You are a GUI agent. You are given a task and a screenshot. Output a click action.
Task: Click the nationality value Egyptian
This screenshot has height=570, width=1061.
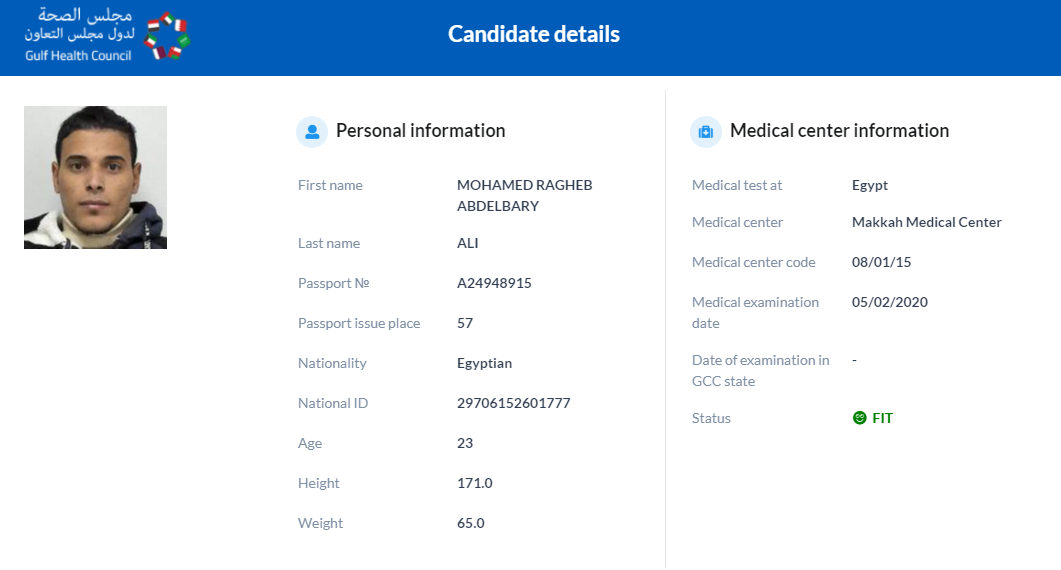tap(484, 364)
